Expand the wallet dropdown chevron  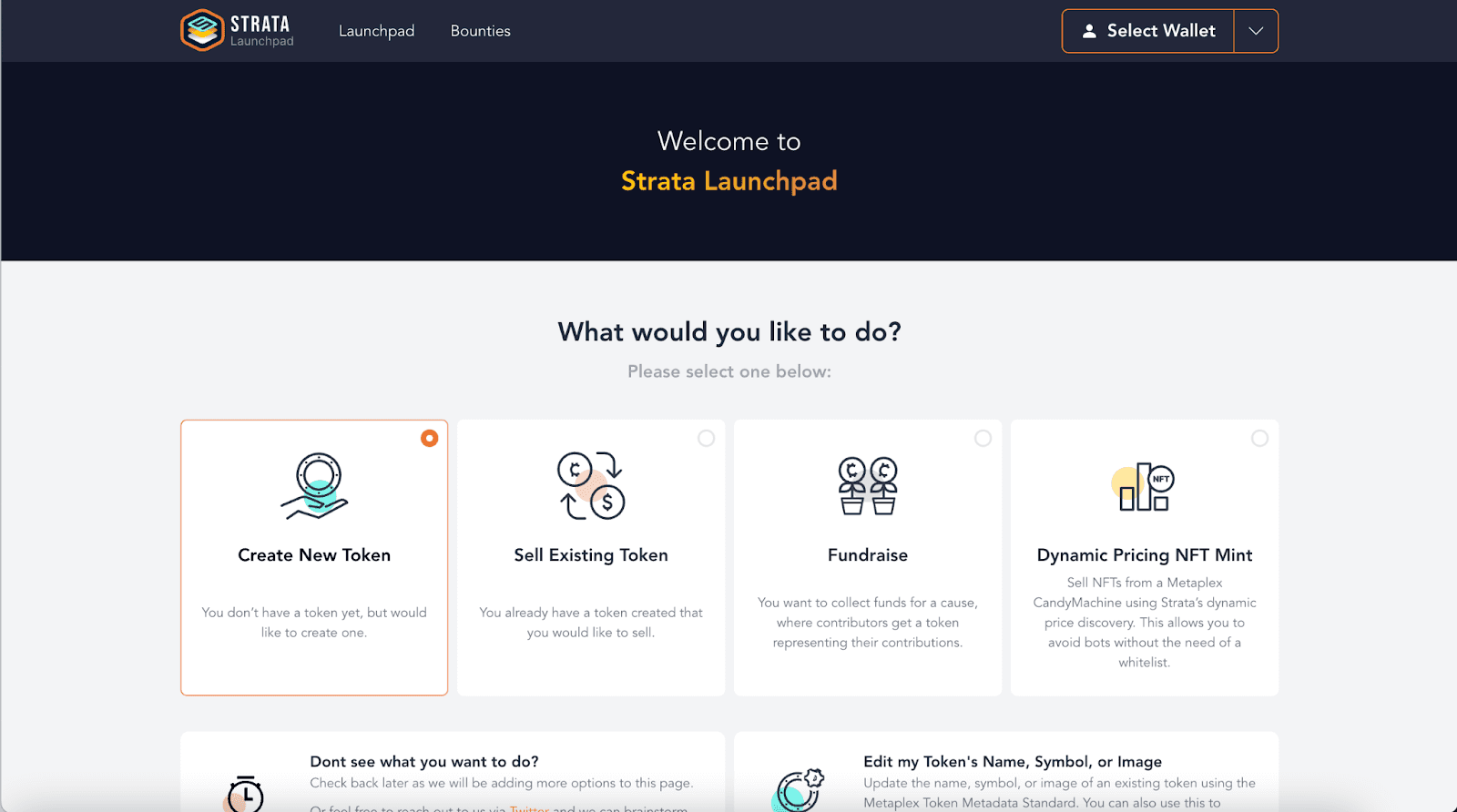click(1256, 31)
